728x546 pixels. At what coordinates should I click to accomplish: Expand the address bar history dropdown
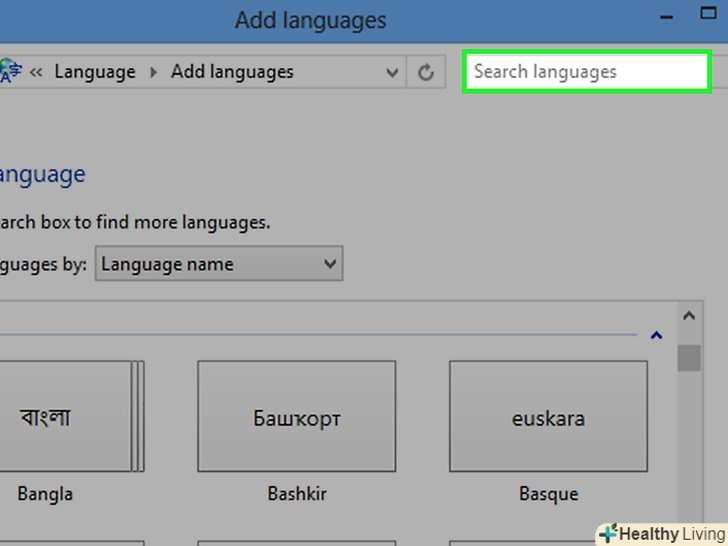coord(392,72)
